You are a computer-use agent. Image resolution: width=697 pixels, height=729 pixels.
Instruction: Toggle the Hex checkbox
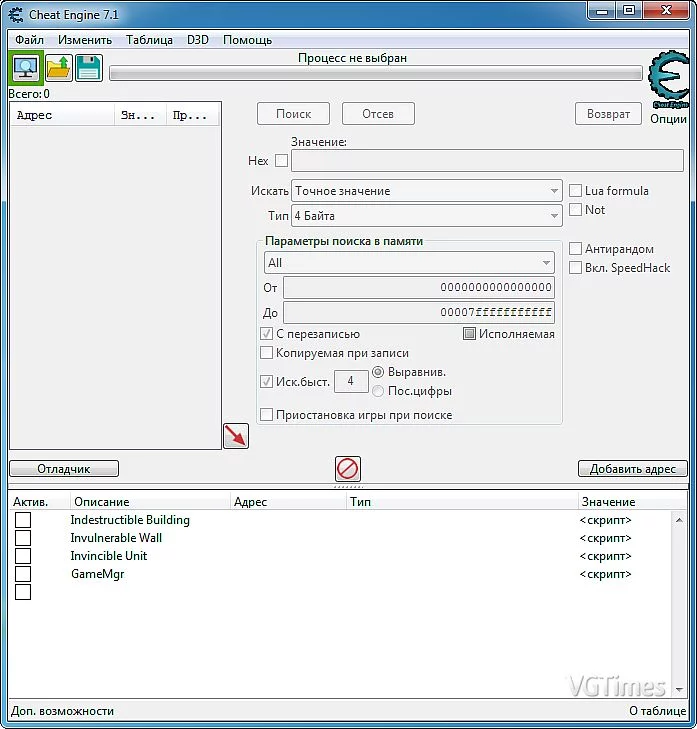[281, 160]
